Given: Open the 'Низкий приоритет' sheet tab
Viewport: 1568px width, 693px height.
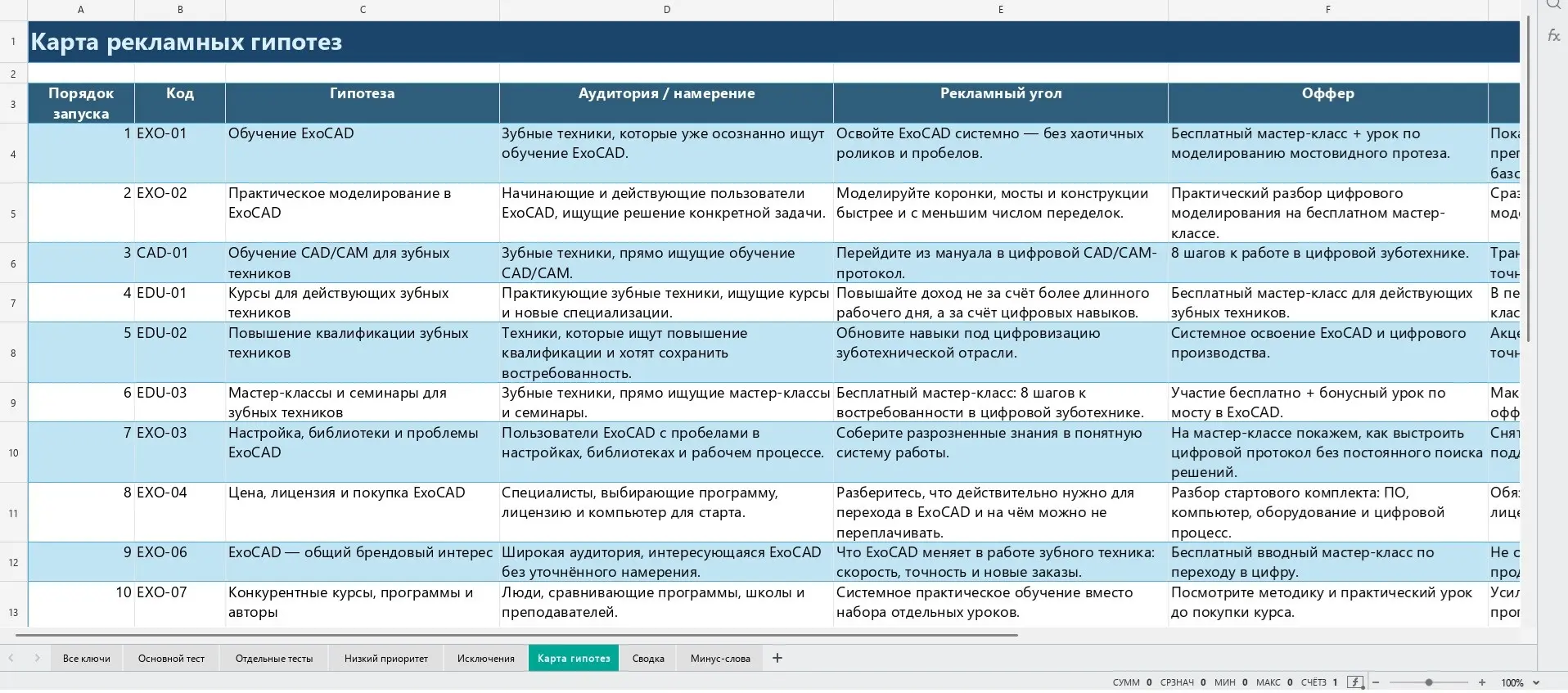Looking at the screenshot, I should click(x=386, y=659).
